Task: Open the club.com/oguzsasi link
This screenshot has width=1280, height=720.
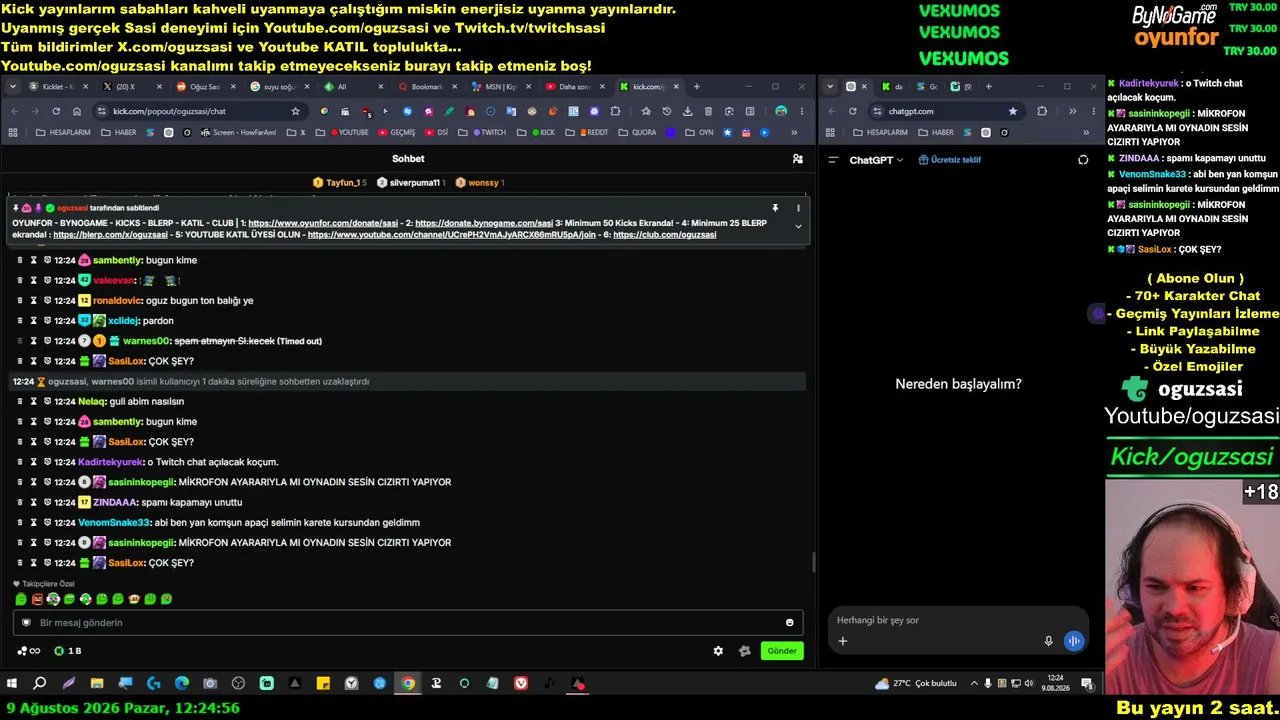Action: (664, 235)
